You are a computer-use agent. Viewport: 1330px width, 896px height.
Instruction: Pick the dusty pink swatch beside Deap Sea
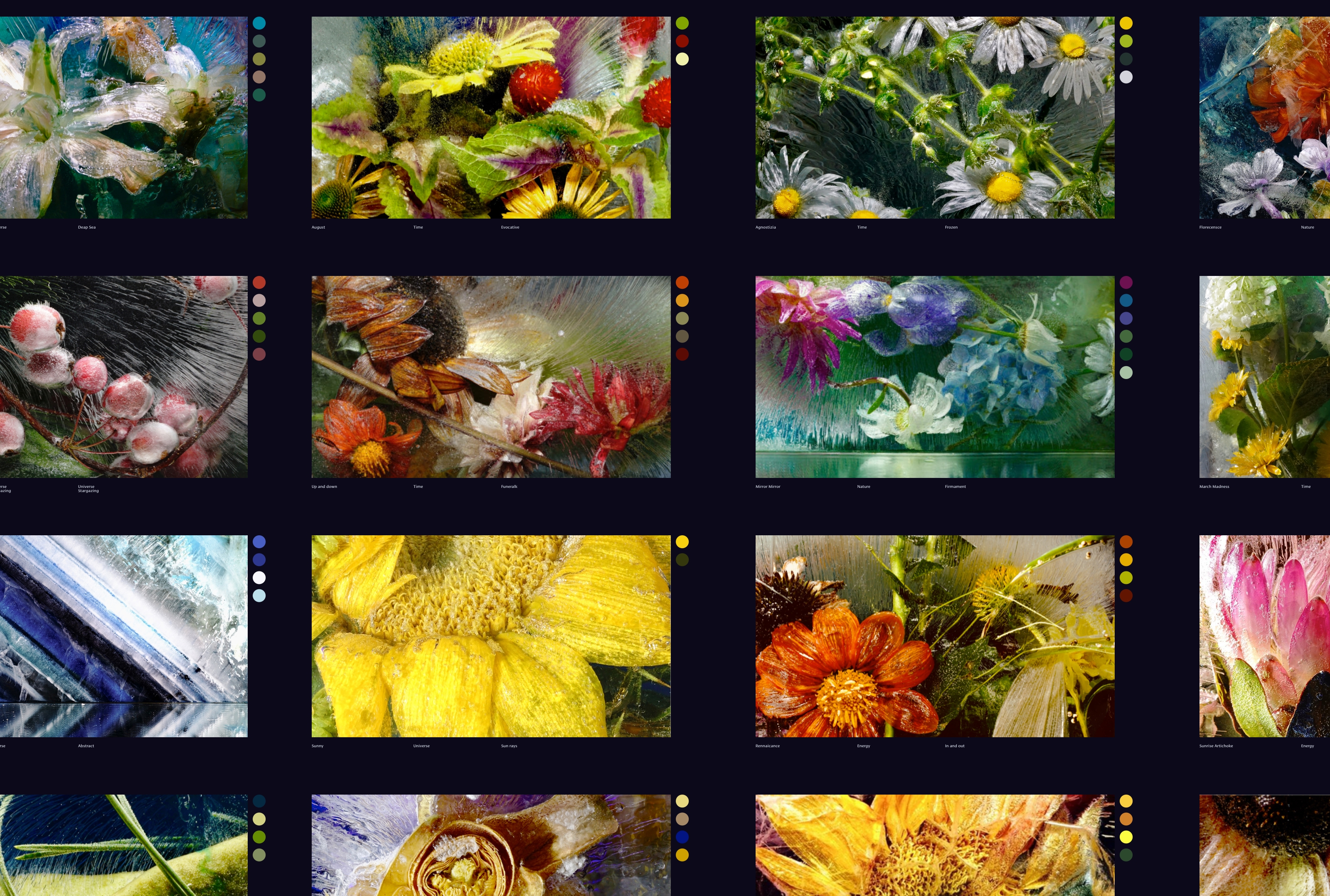click(259, 77)
